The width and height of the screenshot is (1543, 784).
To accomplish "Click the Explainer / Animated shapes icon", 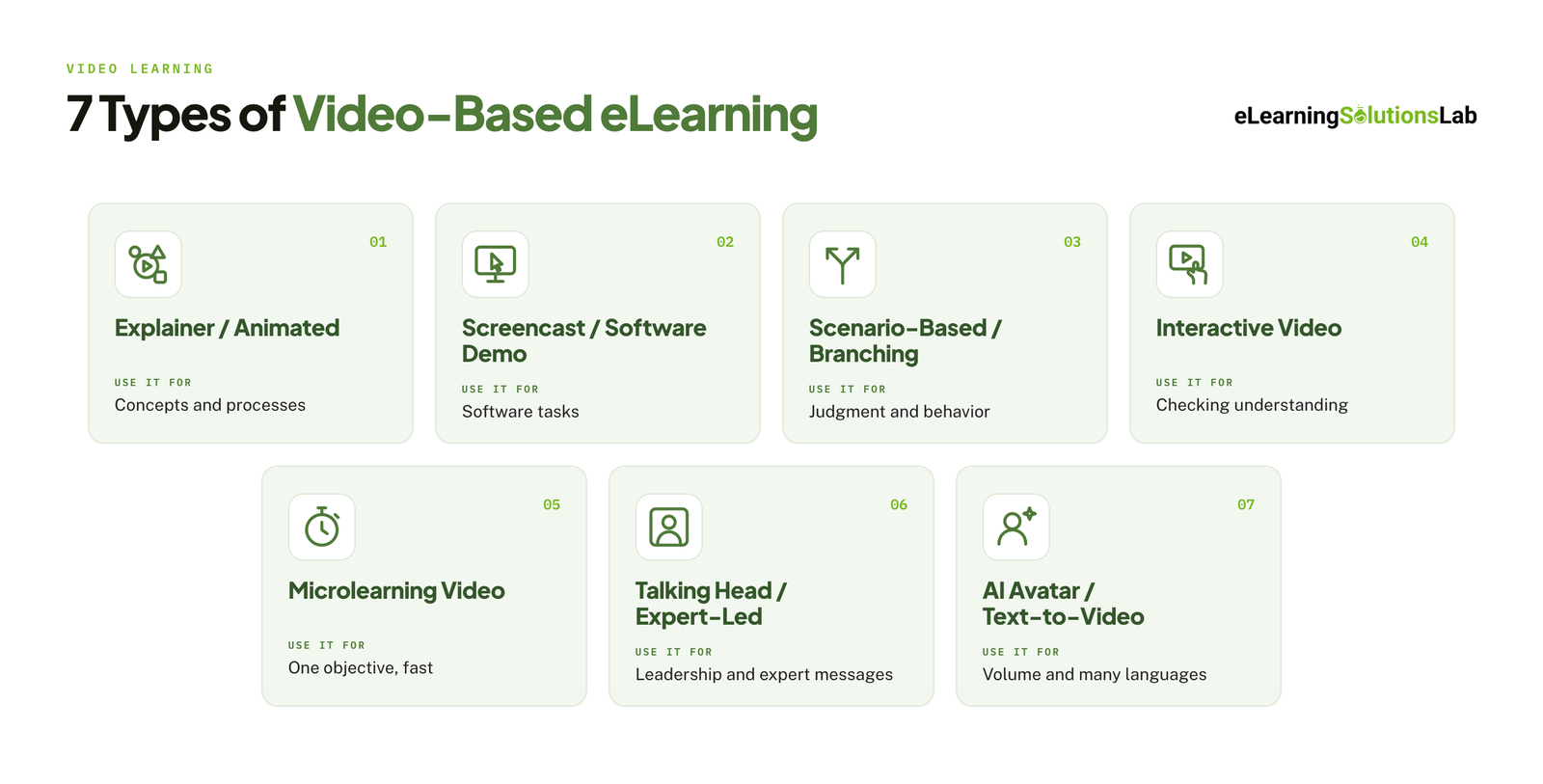I will tap(149, 264).
